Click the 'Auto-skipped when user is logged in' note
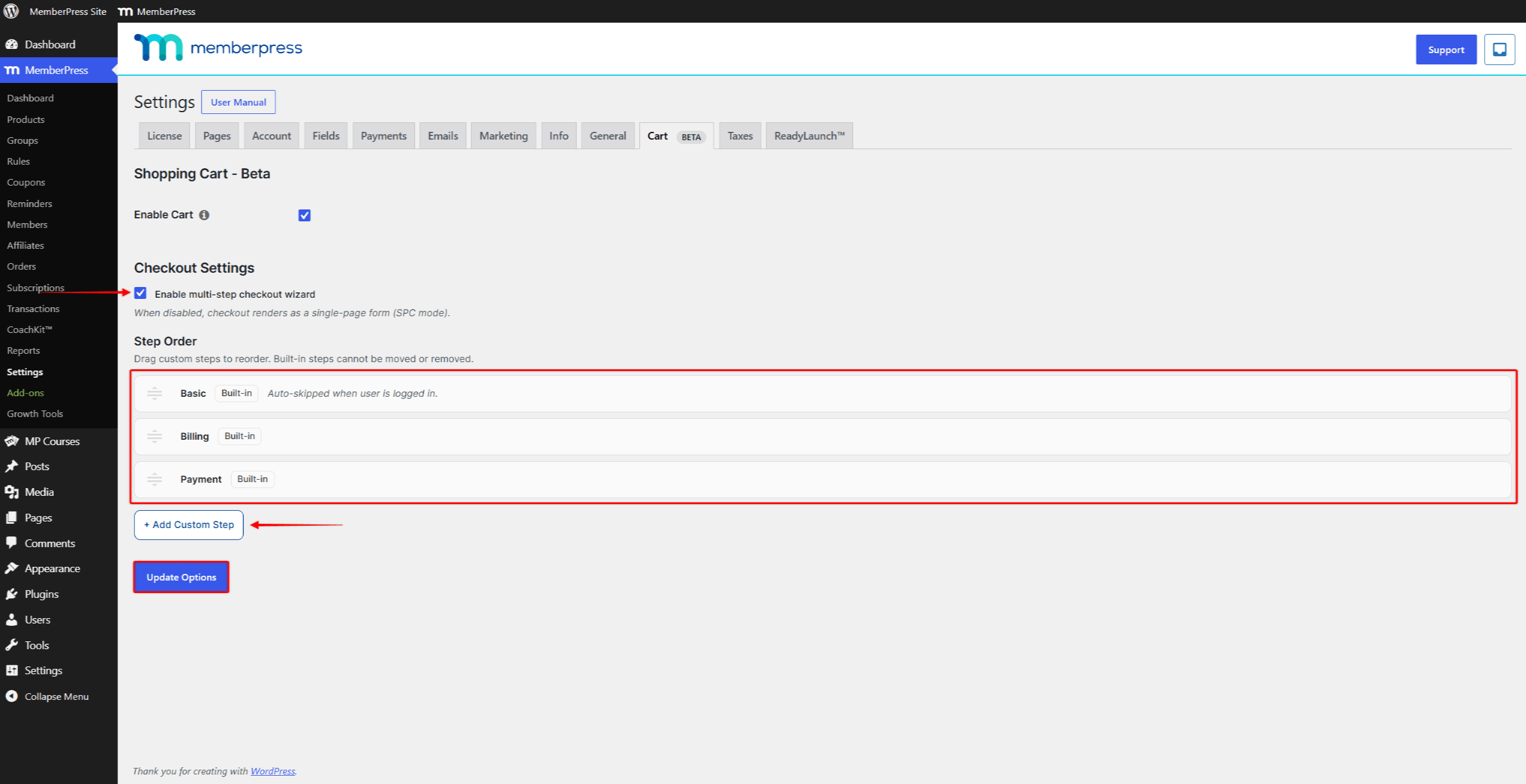The width and height of the screenshot is (1526, 784). point(352,393)
